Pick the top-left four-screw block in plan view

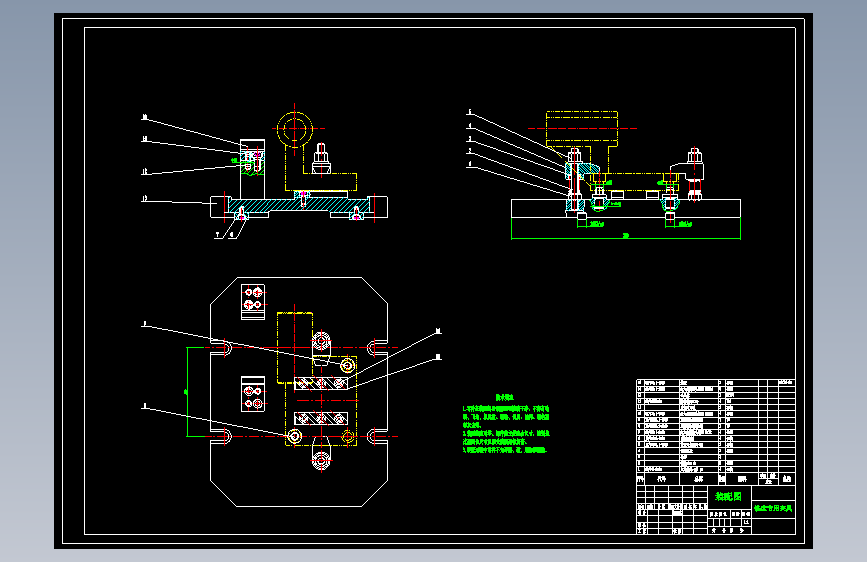tap(253, 301)
